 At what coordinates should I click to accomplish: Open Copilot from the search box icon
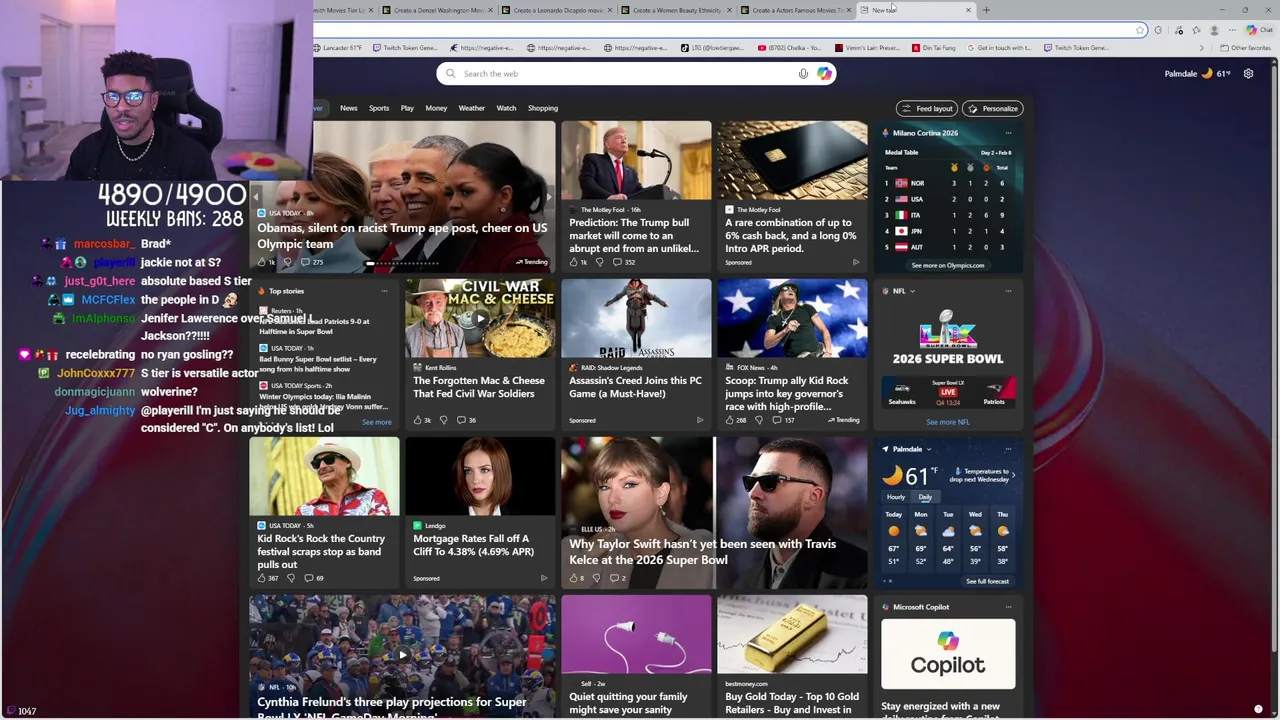click(824, 74)
